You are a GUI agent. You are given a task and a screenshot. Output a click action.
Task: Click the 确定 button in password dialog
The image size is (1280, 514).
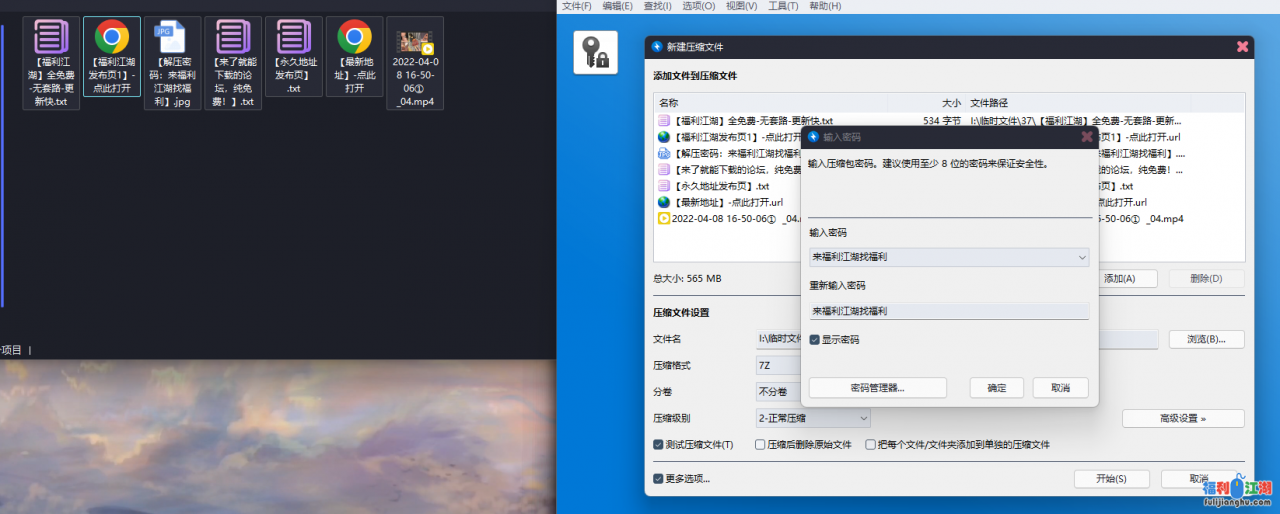pyautogui.click(x=996, y=388)
